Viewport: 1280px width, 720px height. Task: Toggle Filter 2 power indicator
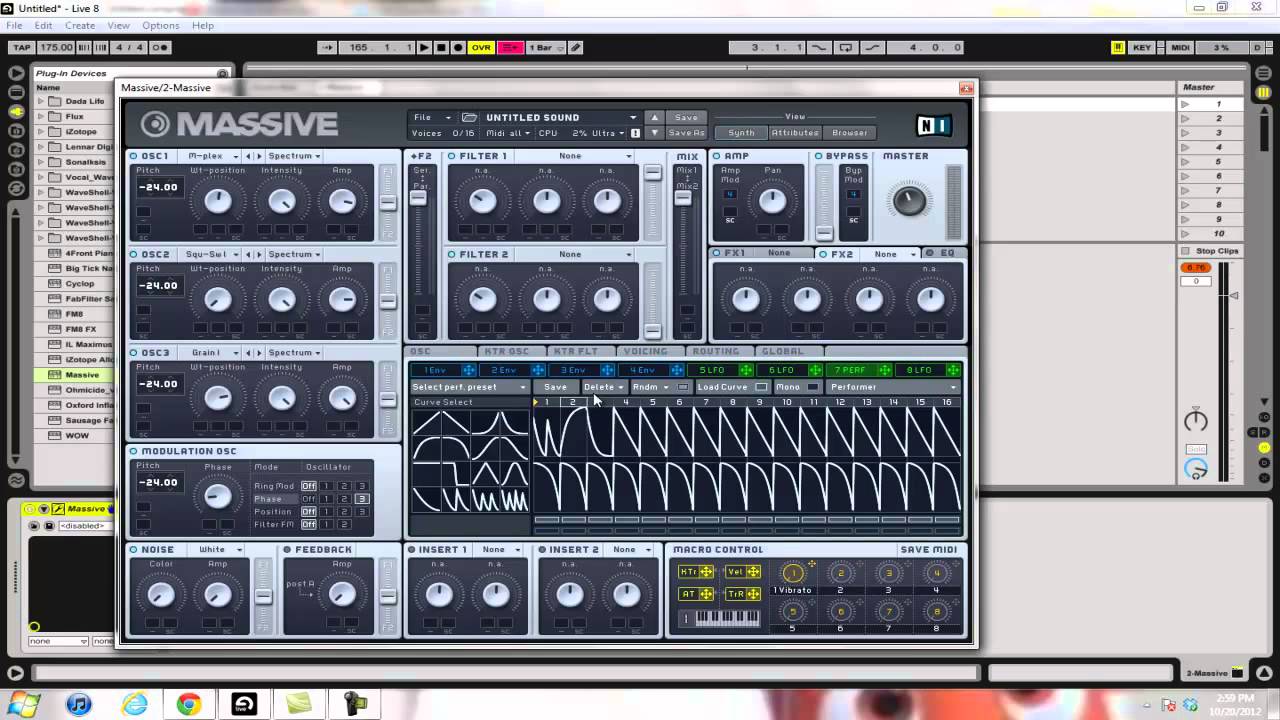click(x=452, y=254)
